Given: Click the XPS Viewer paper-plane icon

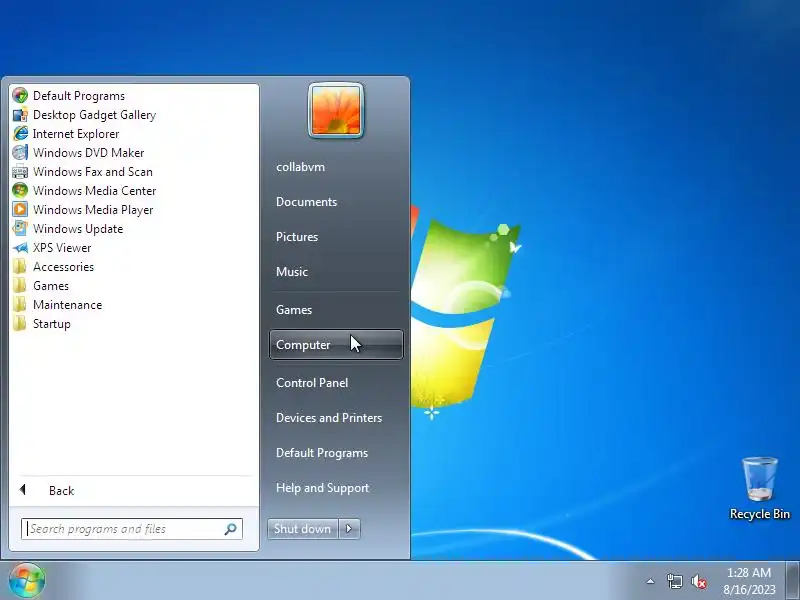Looking at the screenshot, I should click(x=20, y=248).
